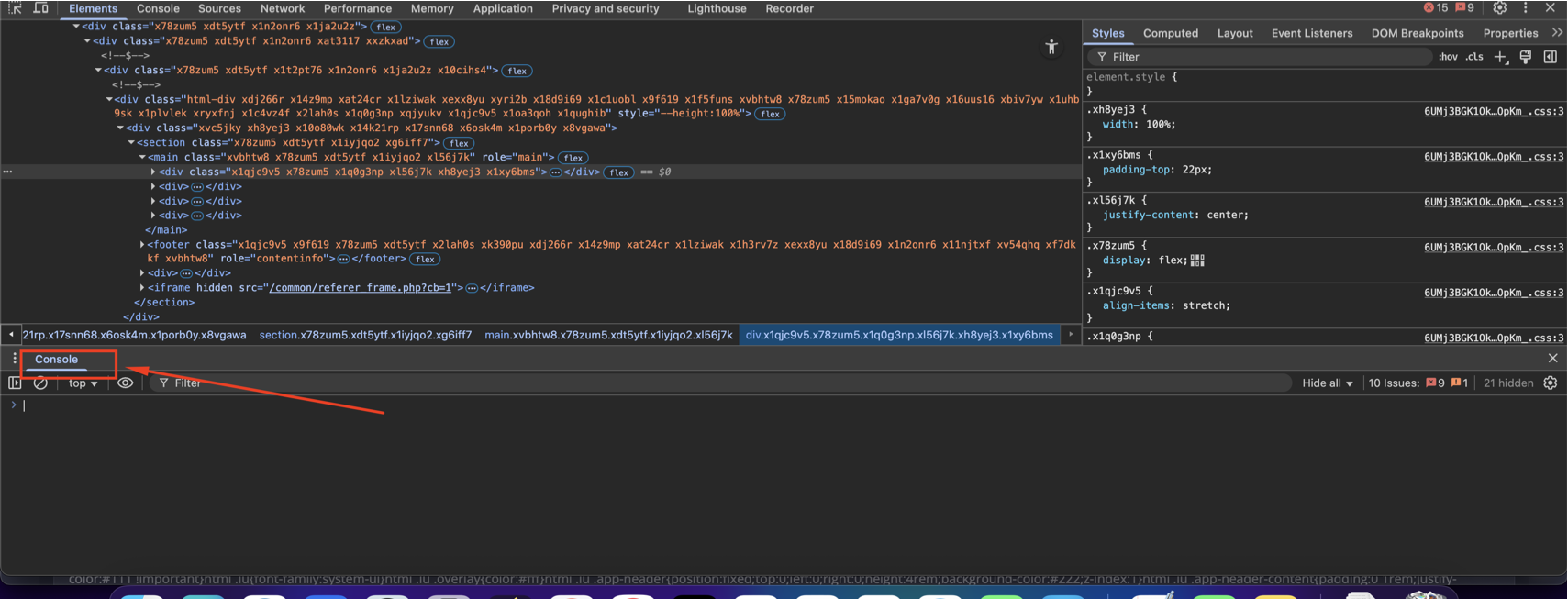
Task: Click the new style rule plus icon
Action: [1500, 57]
